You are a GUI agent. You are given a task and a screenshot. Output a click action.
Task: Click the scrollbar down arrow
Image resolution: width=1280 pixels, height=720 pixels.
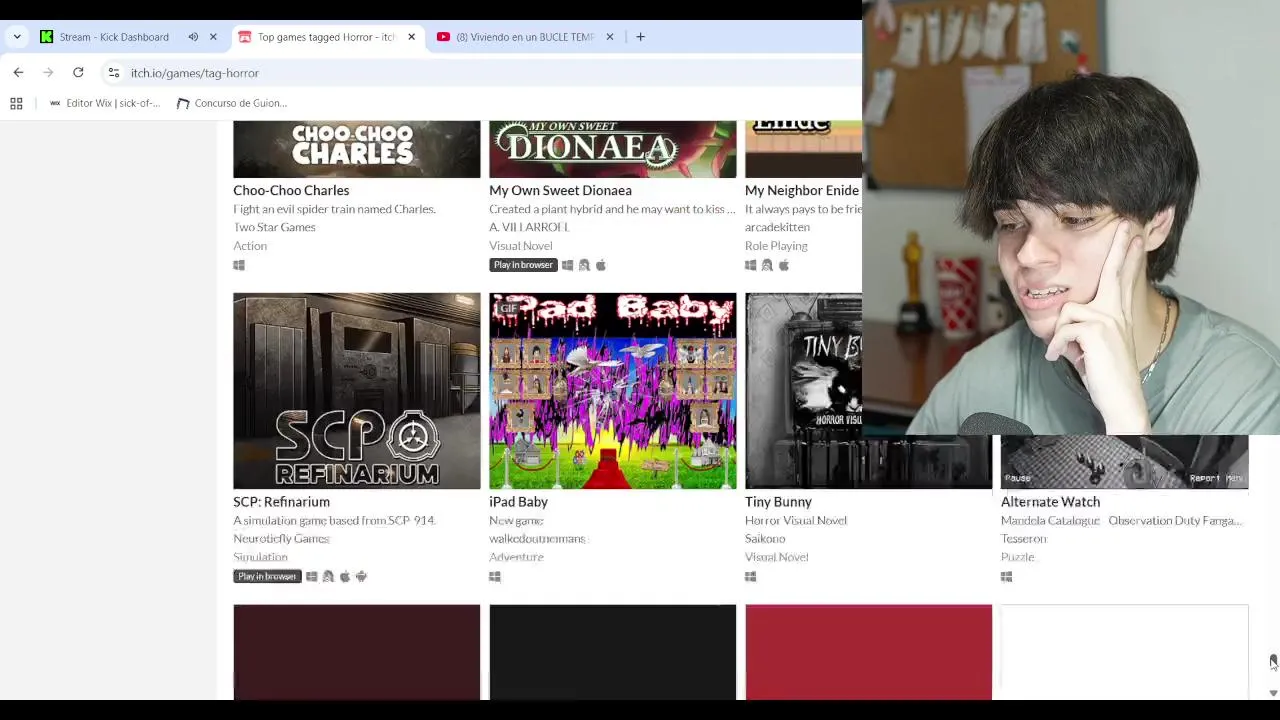[1273, 693]
